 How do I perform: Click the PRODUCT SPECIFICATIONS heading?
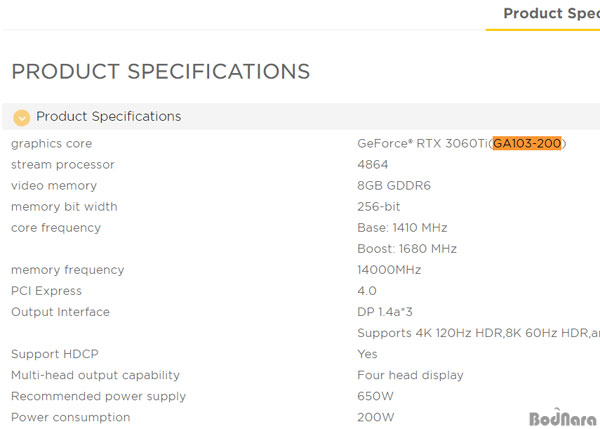[x=161, y=72]
